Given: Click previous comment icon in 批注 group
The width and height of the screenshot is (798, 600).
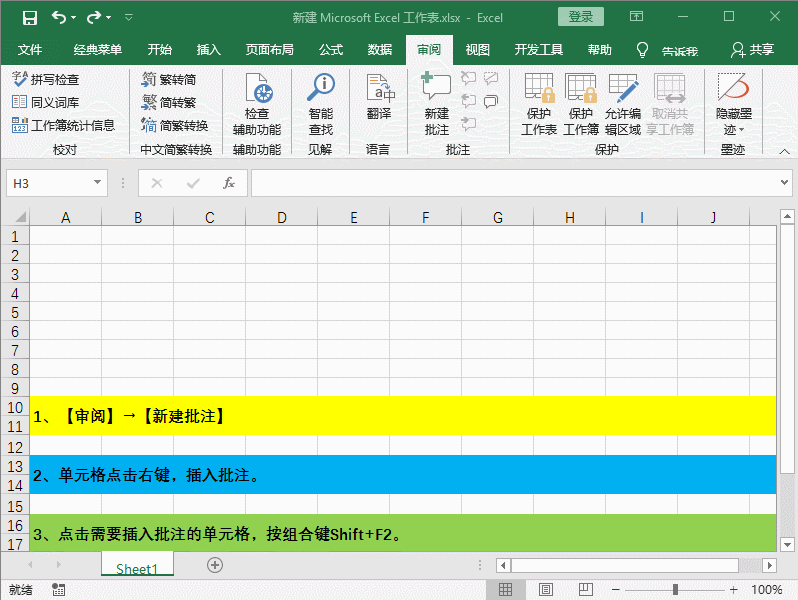Looking at the screenshot, I should [x=468, y=101].
